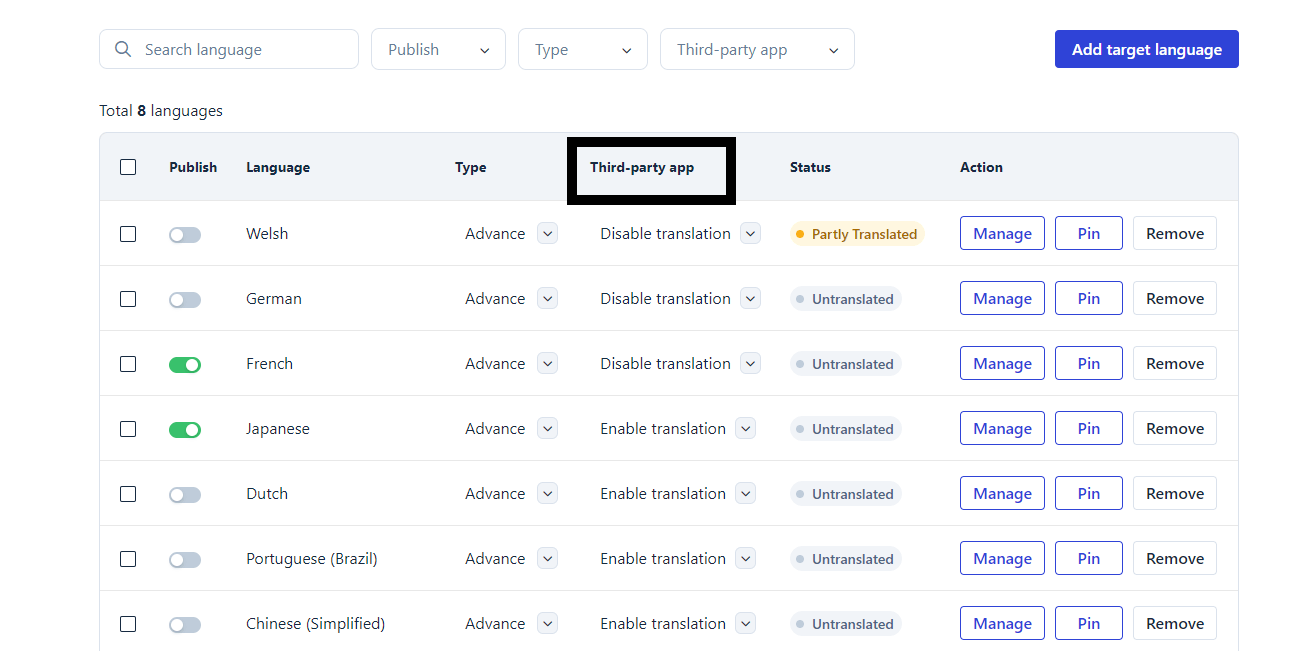Select the Chinese (Simplified) row checkbox
Image resolution: width=1308 pixels, height=651 pixels.
tap(128, 623)
